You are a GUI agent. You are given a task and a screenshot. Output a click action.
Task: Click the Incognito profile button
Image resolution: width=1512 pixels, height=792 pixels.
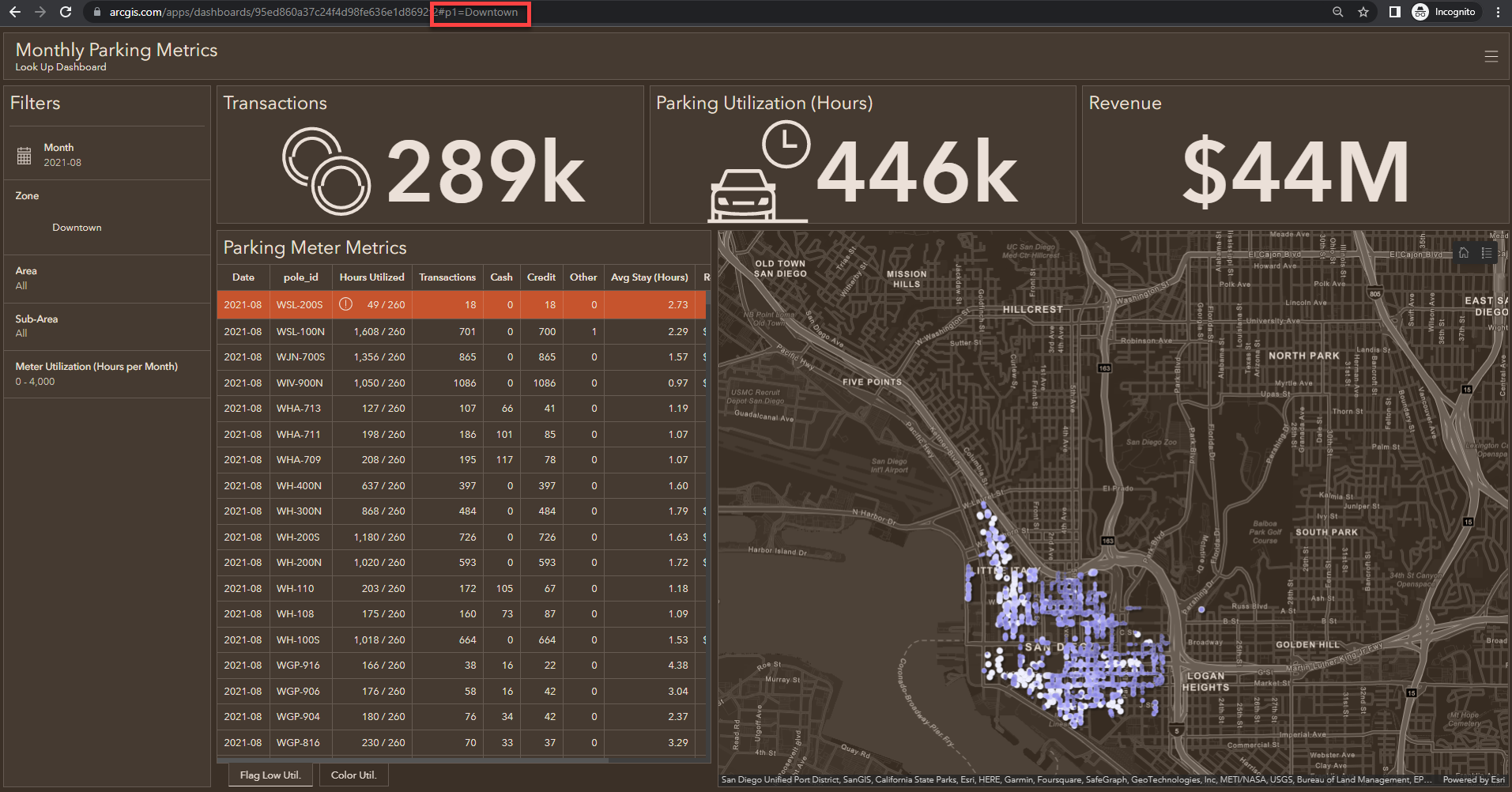coord(1444,12)
